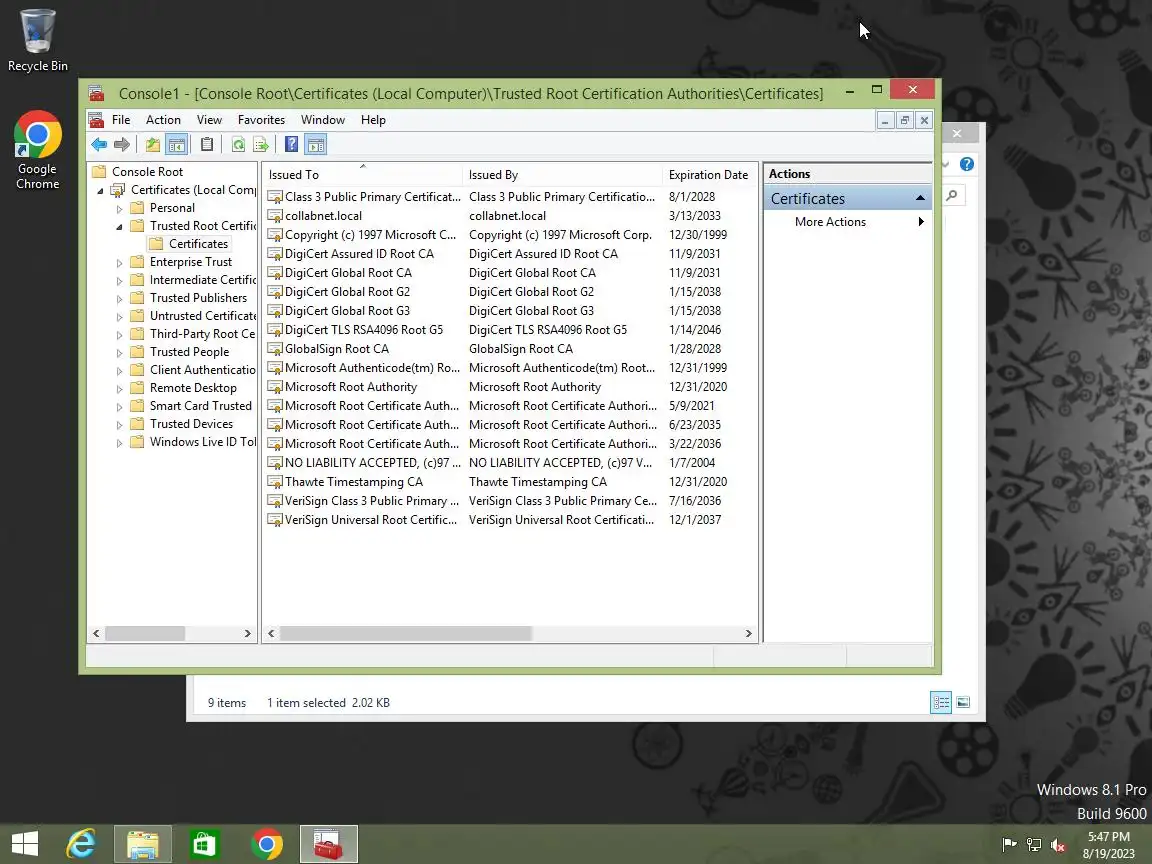Open the Google Chrome desktop shortcut
The height and width of the screenshot is (864, 1152).
coord(37,150)
